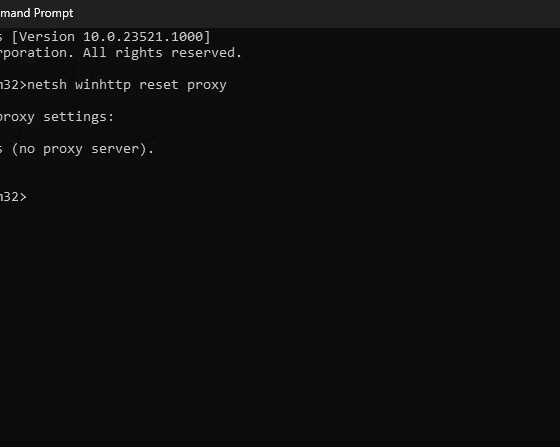Image resolution: width=560 pixels, height=447 pixels.
Task: Click the word 'rights' in copyright line
Action: pyautogui.click(x=139, y=53)
